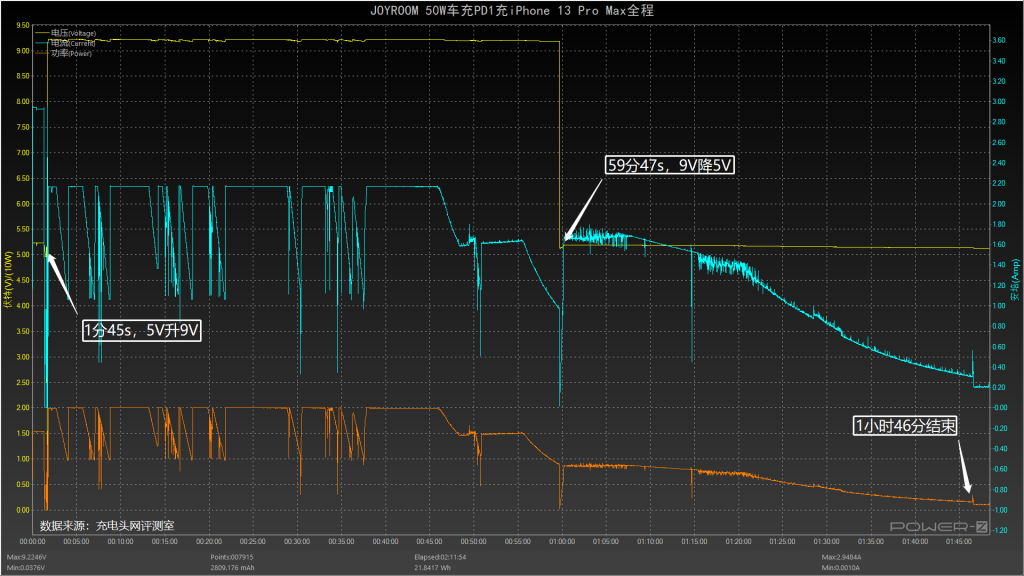1024x576 pixels.
Task: Click the 1.00 current axis label
Action: [999, 306]
